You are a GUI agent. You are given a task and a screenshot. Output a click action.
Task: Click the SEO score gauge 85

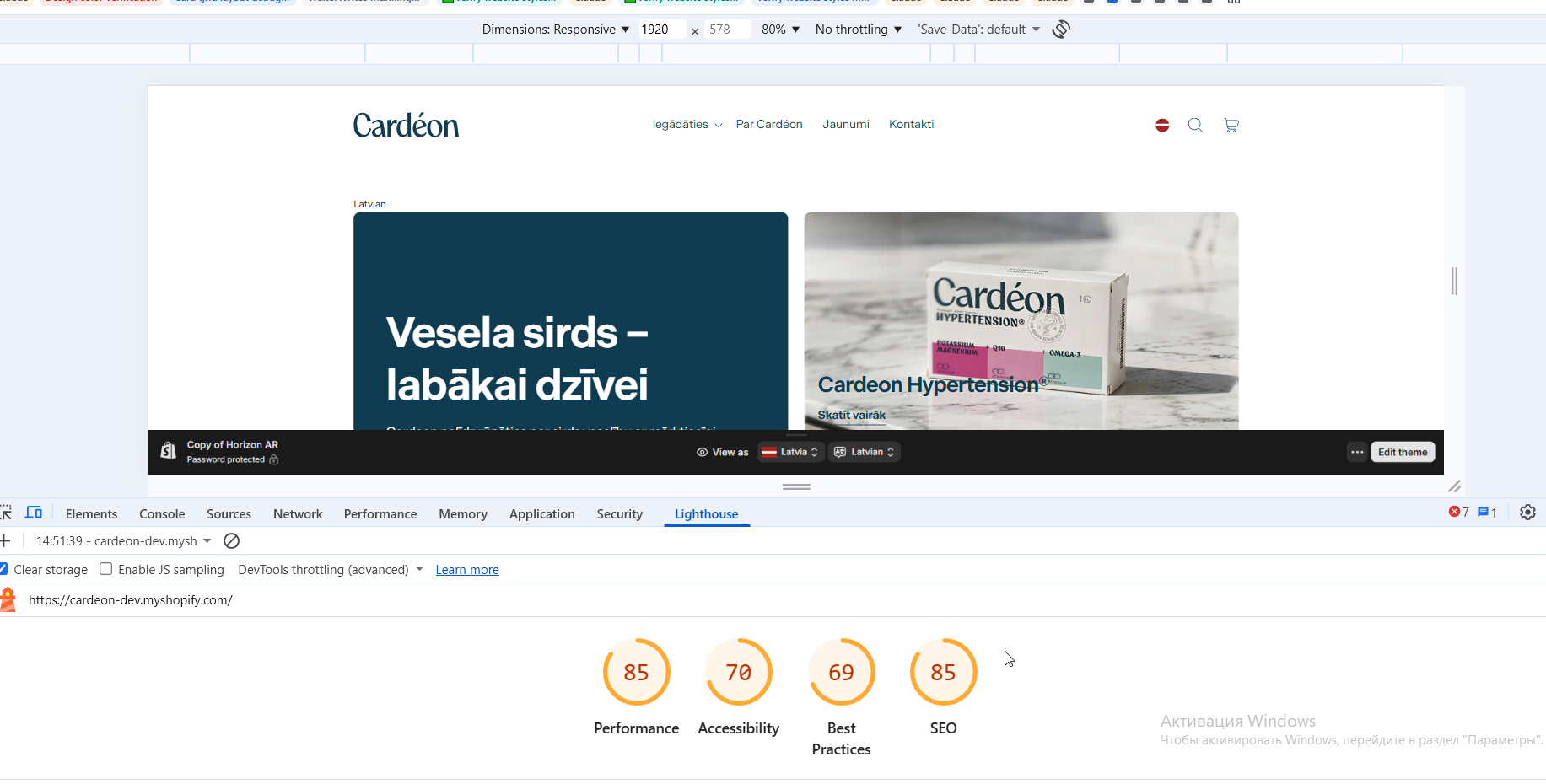click(x=943, y=672)
